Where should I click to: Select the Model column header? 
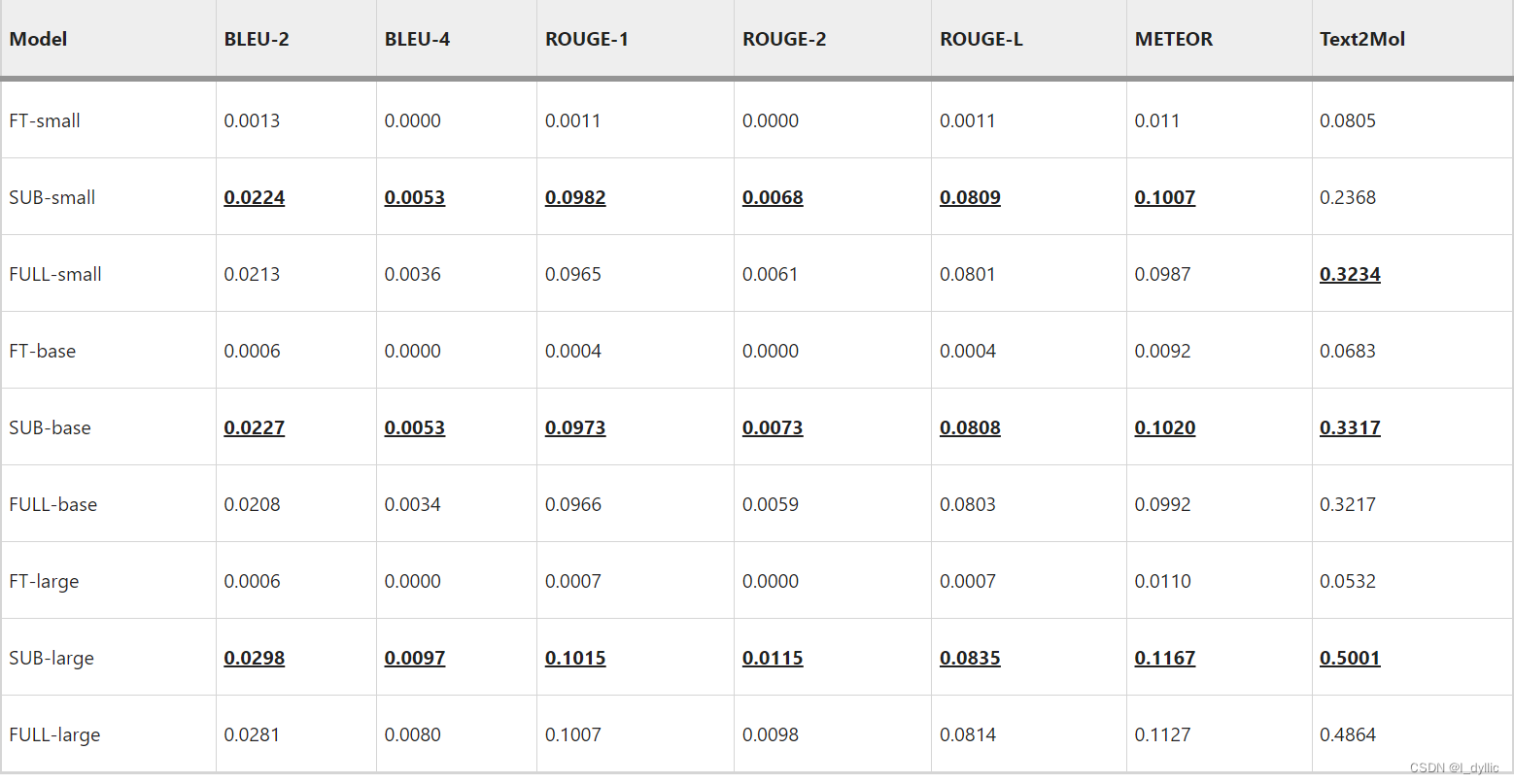pyautogui.click(x=38, y=40)
